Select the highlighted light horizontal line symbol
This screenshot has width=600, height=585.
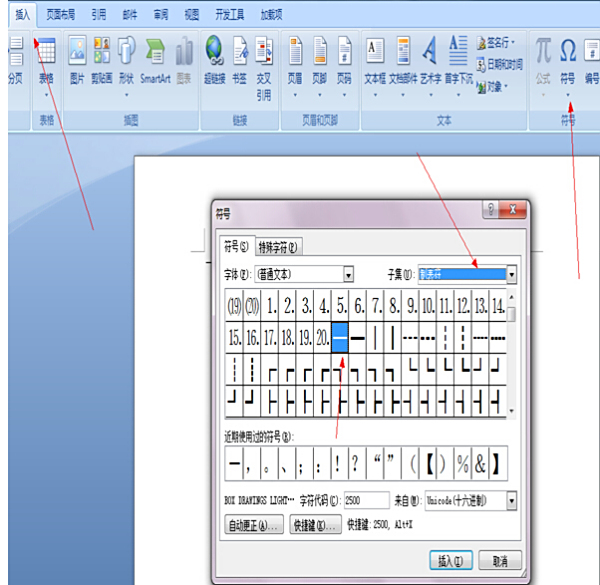340,338
